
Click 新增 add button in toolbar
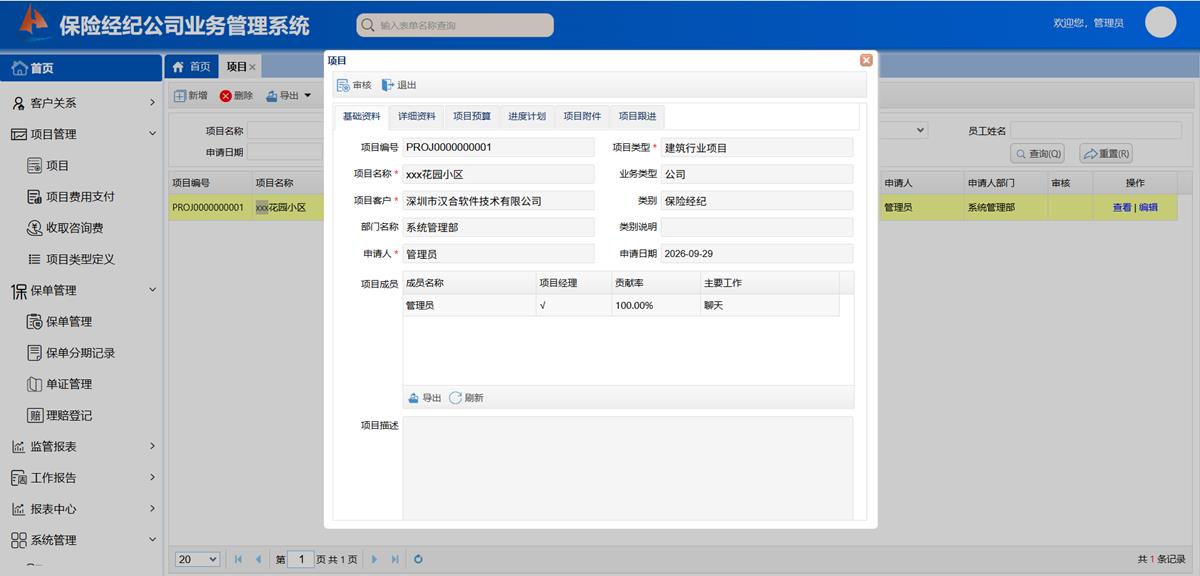click(190, 96)
